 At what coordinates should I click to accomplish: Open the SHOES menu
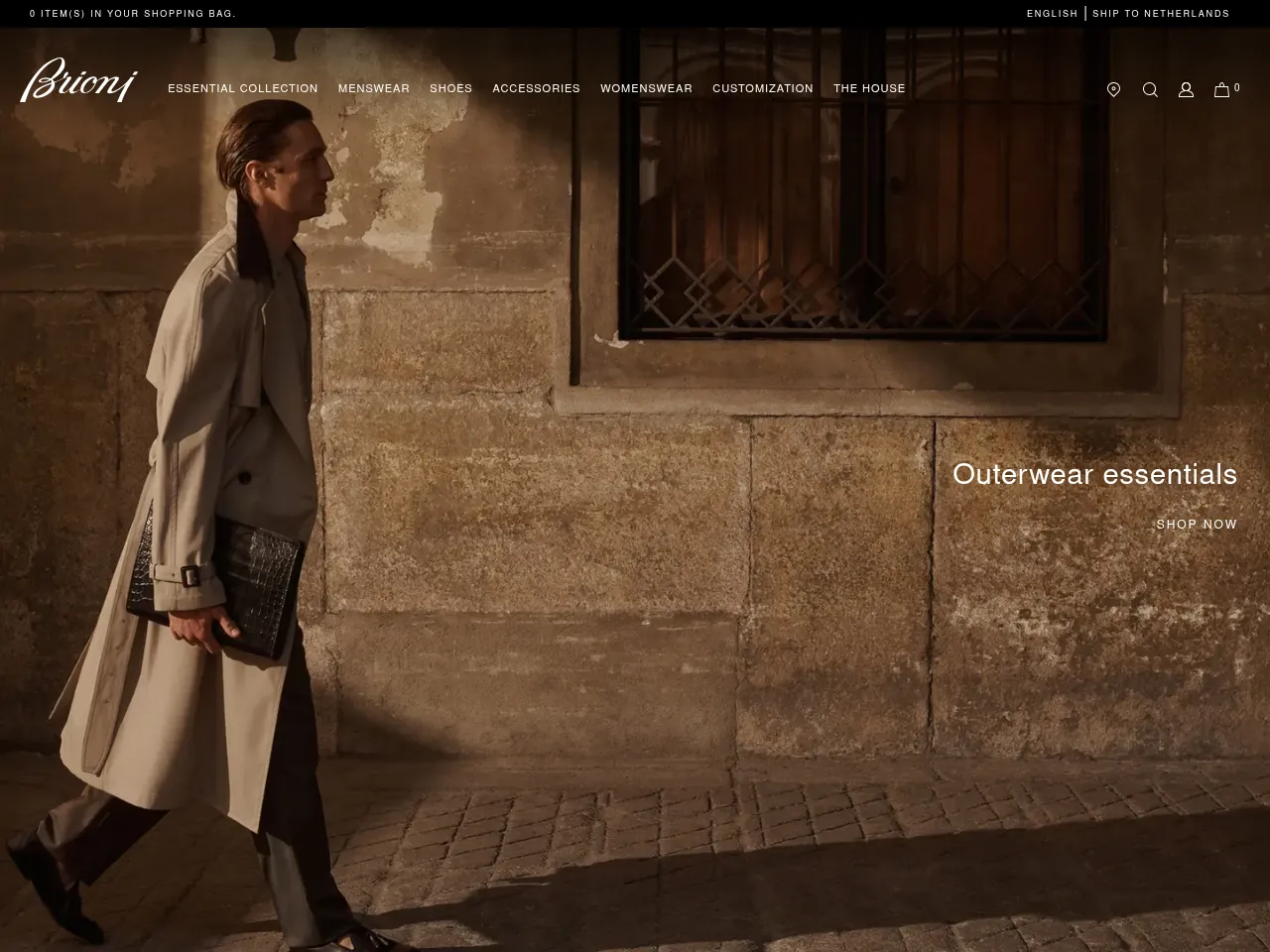click(451, 88)
